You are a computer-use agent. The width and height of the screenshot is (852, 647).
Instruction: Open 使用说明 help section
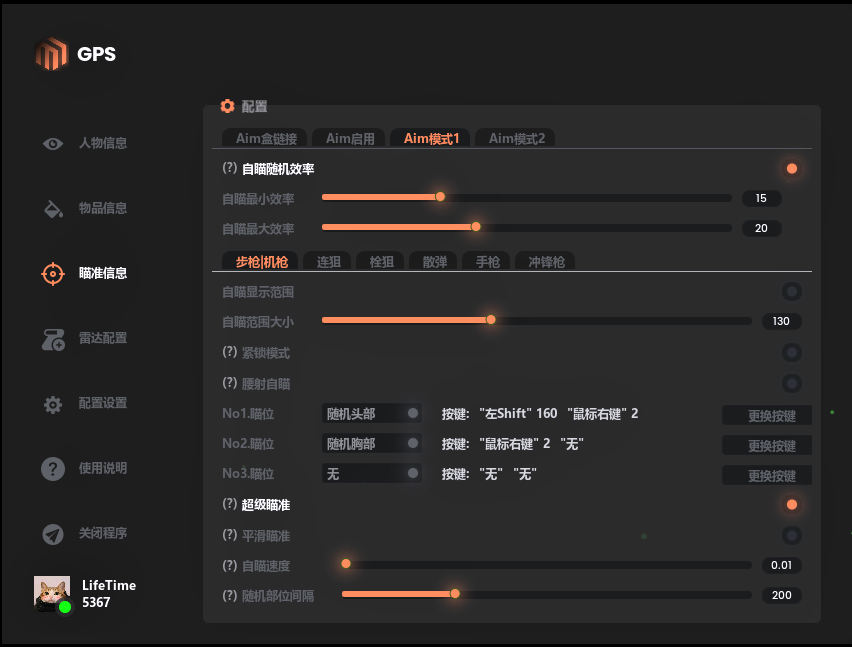tap(52, 468)
